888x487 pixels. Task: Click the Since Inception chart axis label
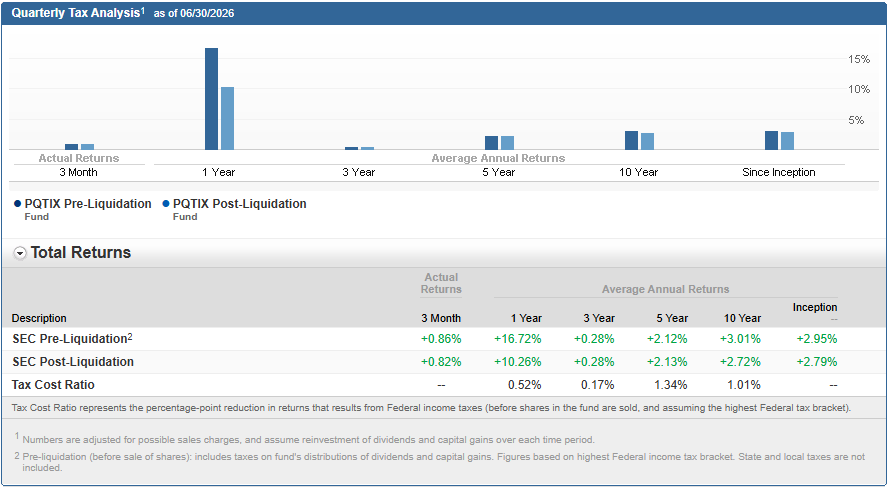(779, 172)
